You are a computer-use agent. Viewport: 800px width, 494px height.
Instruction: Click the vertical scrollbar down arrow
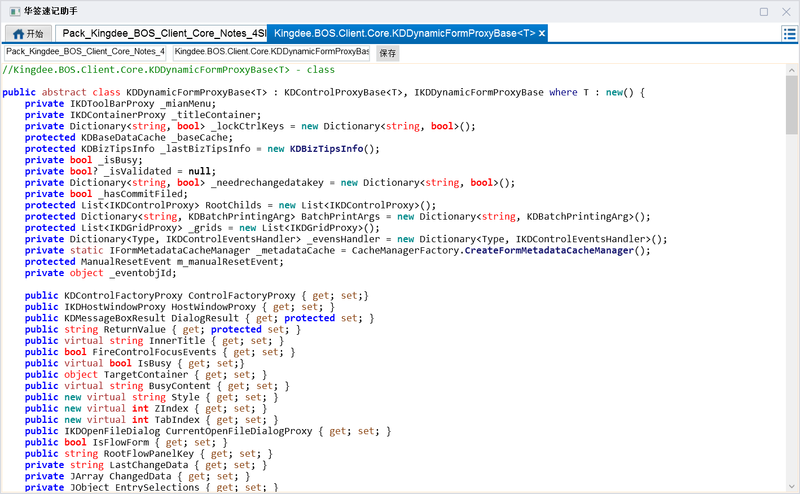791,487
